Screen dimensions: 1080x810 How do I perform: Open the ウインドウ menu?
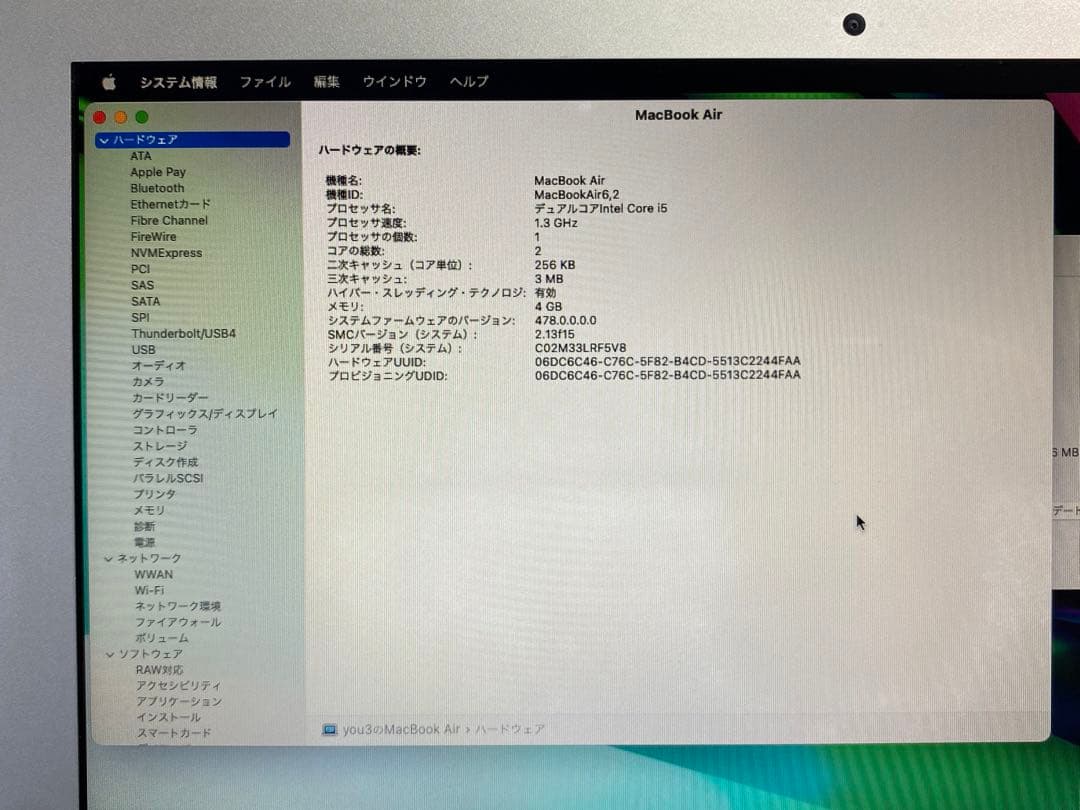pos(394,82)
